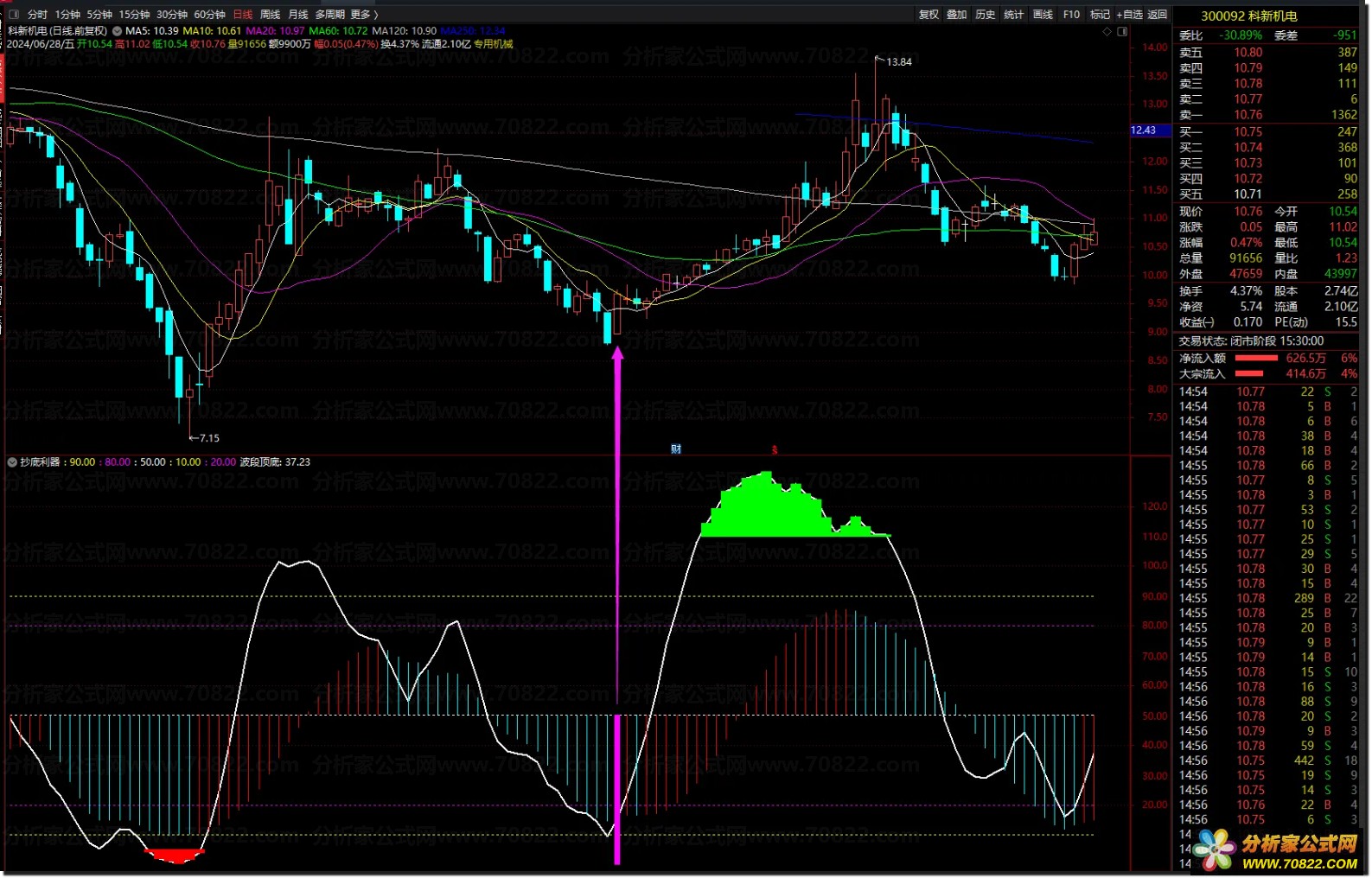The image size is (1372, 878).
Task: Click the MA10: 10.61 indicator value
Action: click(x=213, y=31)
